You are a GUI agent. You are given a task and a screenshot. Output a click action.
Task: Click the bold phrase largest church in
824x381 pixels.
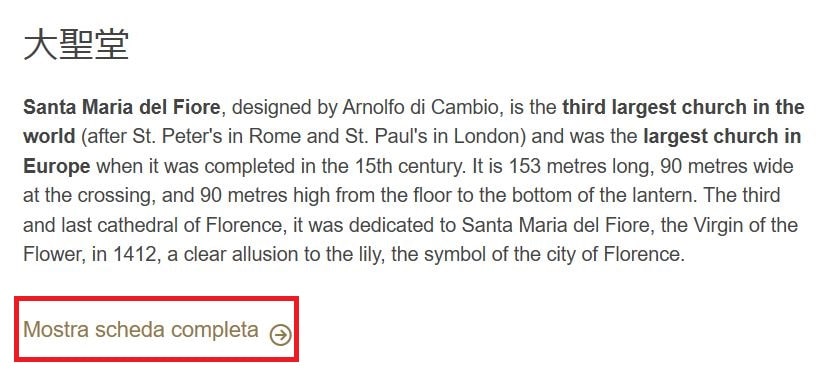pos(722,137)
